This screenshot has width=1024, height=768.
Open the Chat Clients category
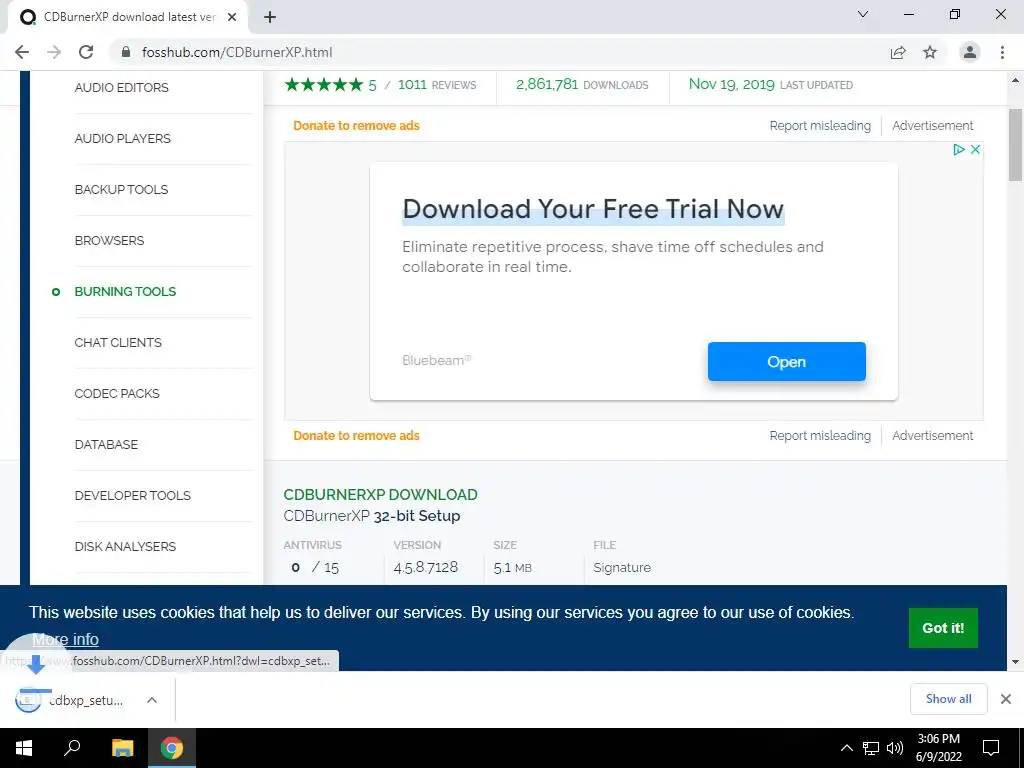tap(118, 342)
